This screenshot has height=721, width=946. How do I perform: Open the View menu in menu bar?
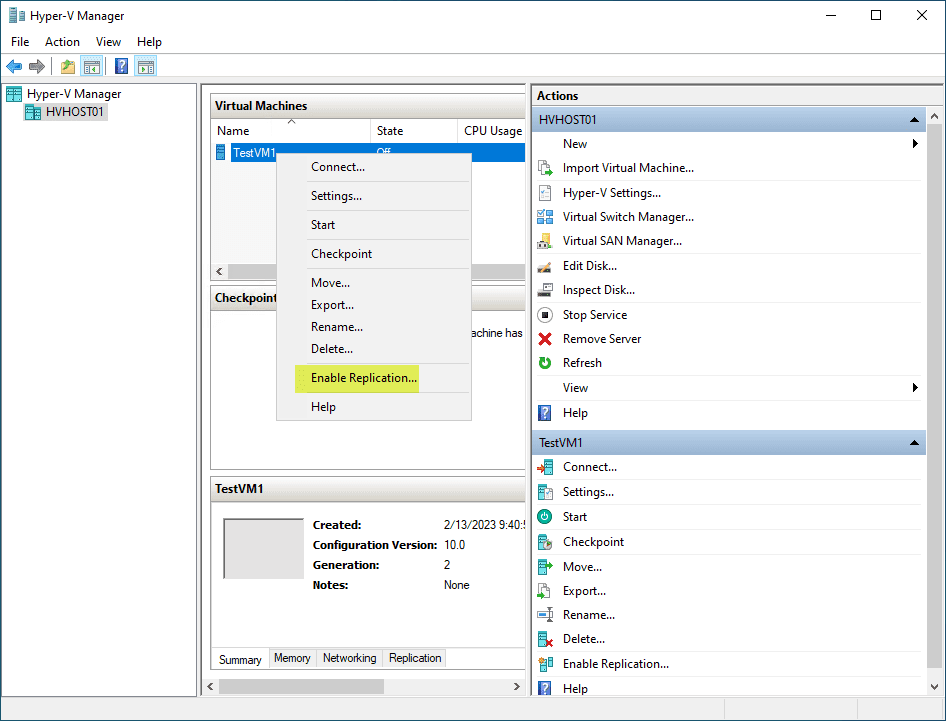point(109,42)
